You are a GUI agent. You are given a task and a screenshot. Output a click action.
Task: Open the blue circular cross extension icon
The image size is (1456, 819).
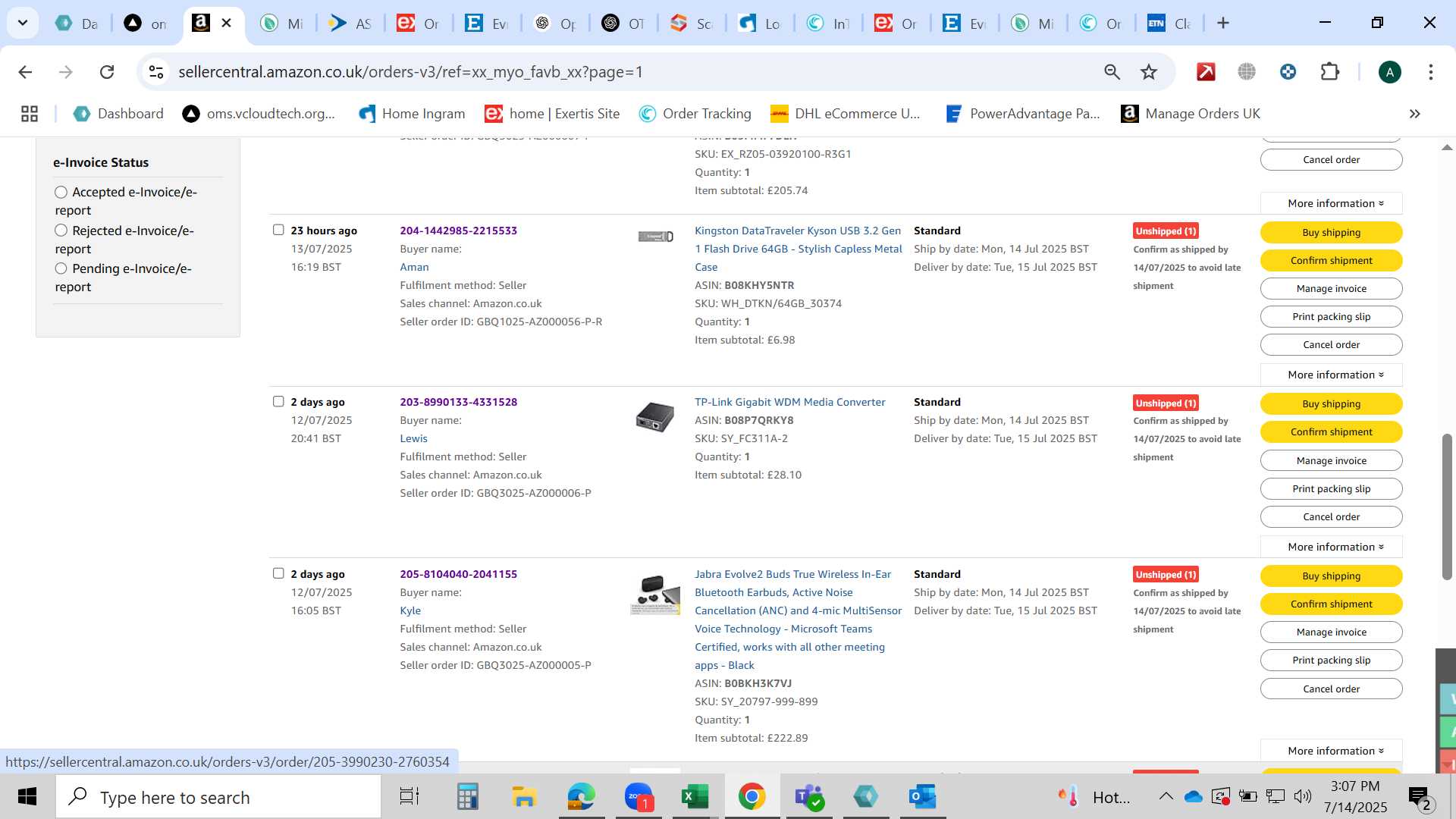point(1288,72)
